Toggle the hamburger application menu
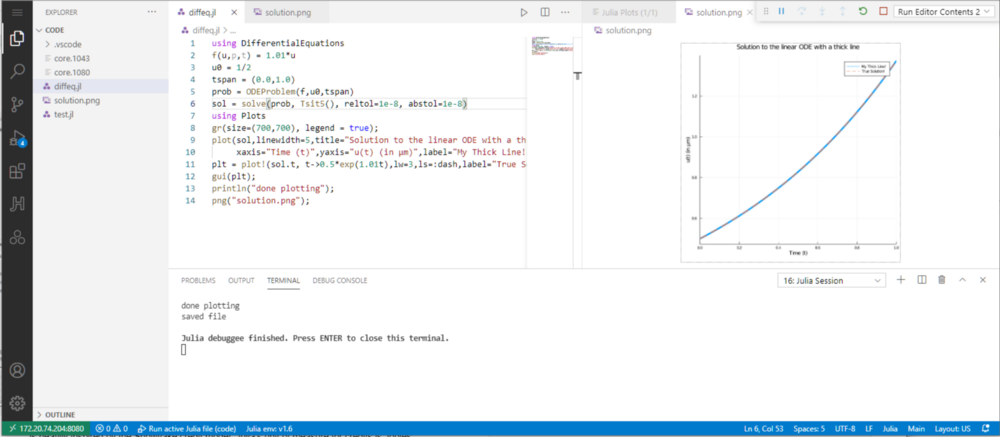The width and height of the screenshot is (1000, 437). pyautogui.click(x=17, y=12)
